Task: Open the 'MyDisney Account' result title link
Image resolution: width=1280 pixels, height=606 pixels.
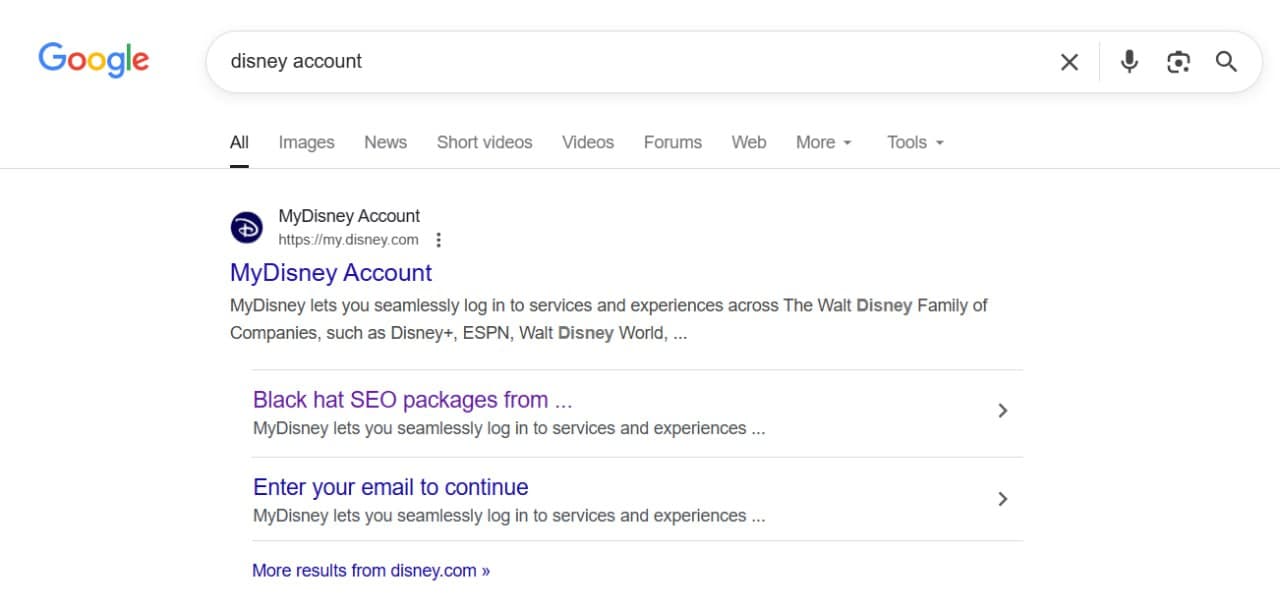Action: (x=331, y=273)
